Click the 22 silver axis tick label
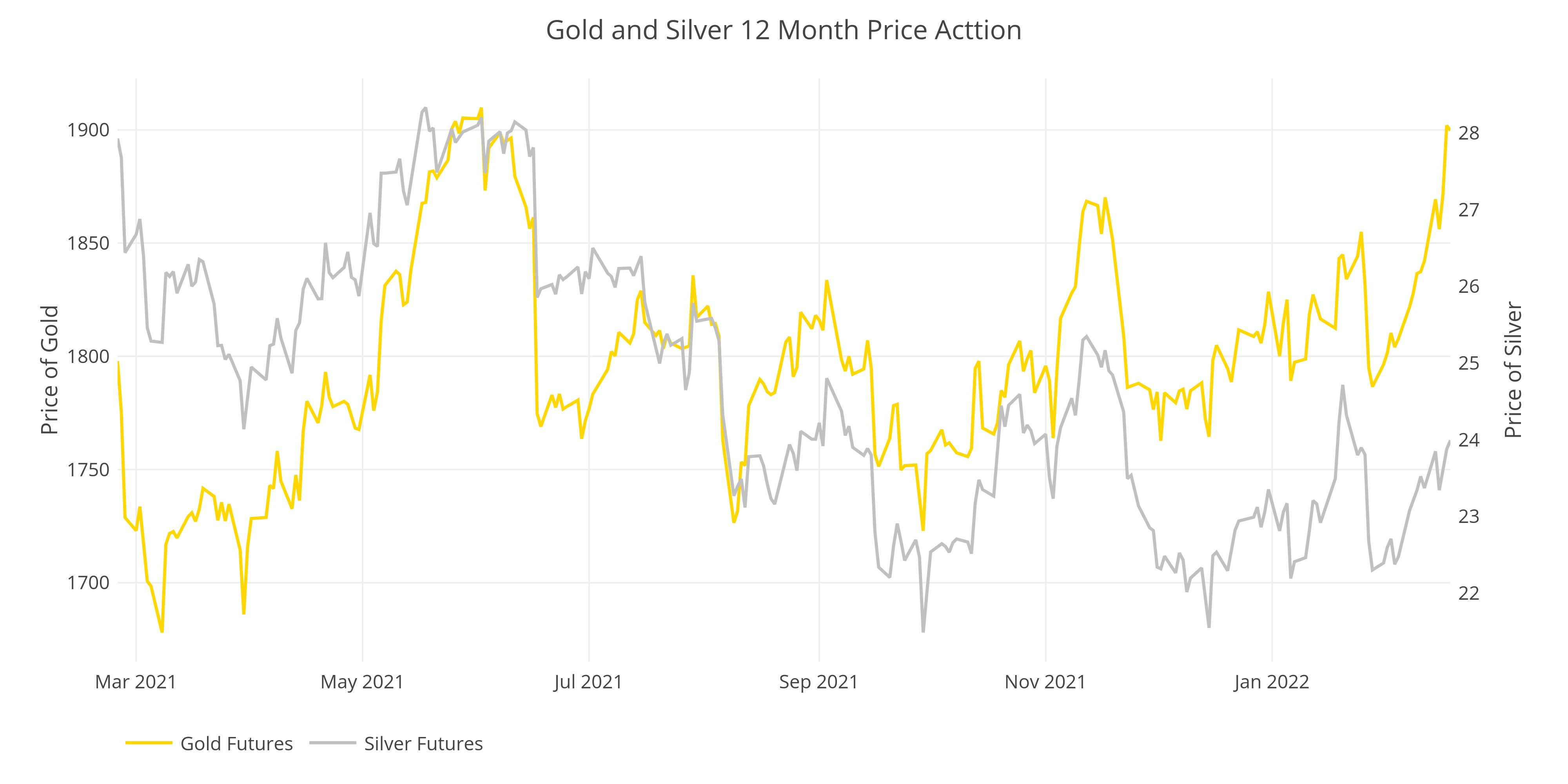Screen dimensions: 1568x784 (x=1469, y=593)
